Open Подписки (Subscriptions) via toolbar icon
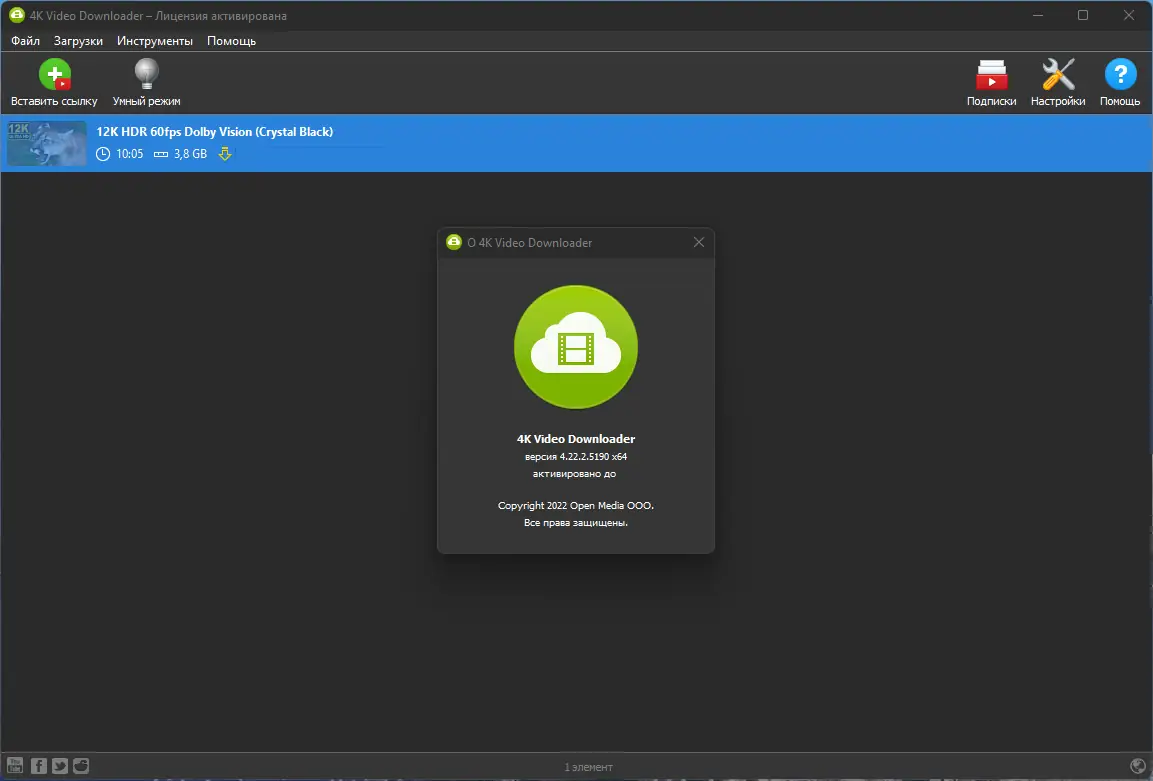This screenshot has height=781, width=1153. coord(991,74)
